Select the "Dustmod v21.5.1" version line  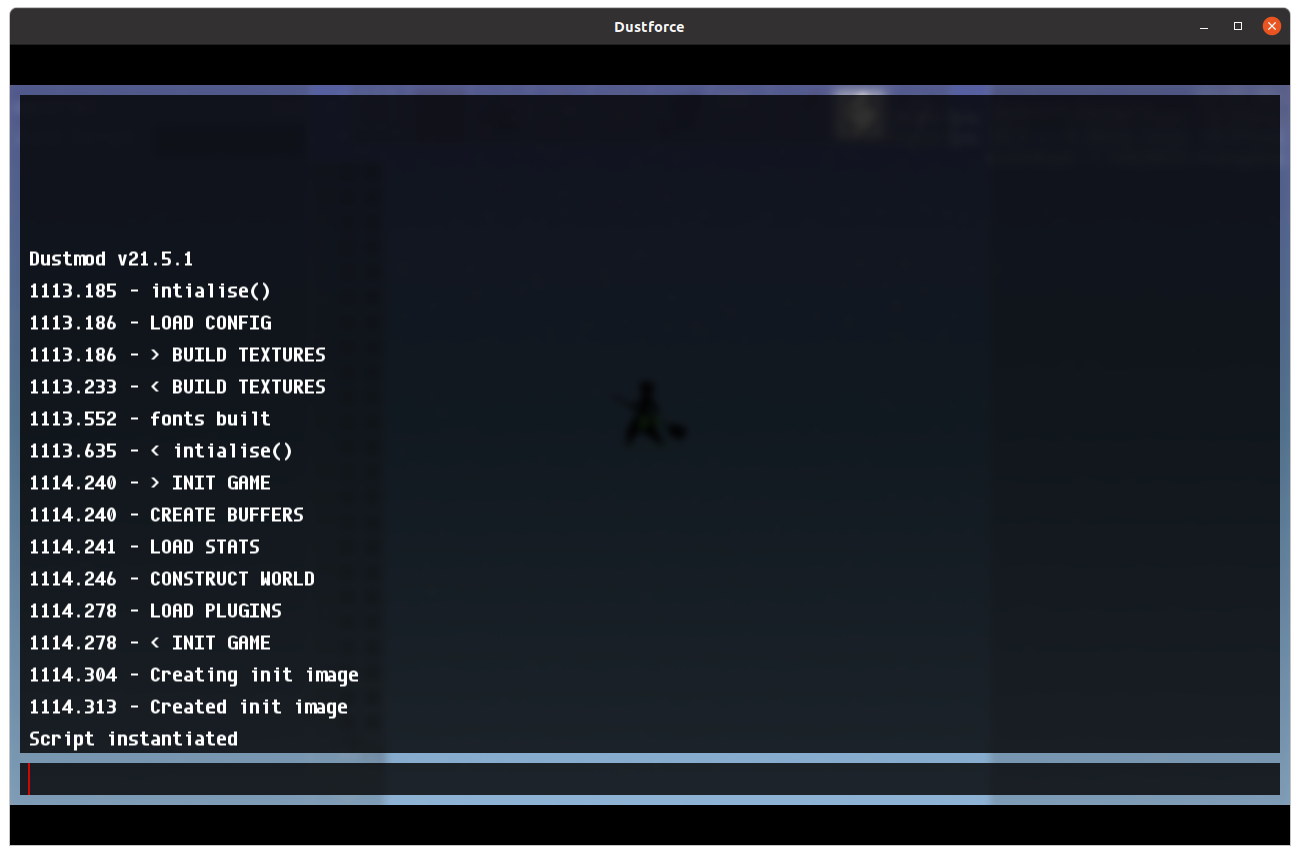(111, 259)
